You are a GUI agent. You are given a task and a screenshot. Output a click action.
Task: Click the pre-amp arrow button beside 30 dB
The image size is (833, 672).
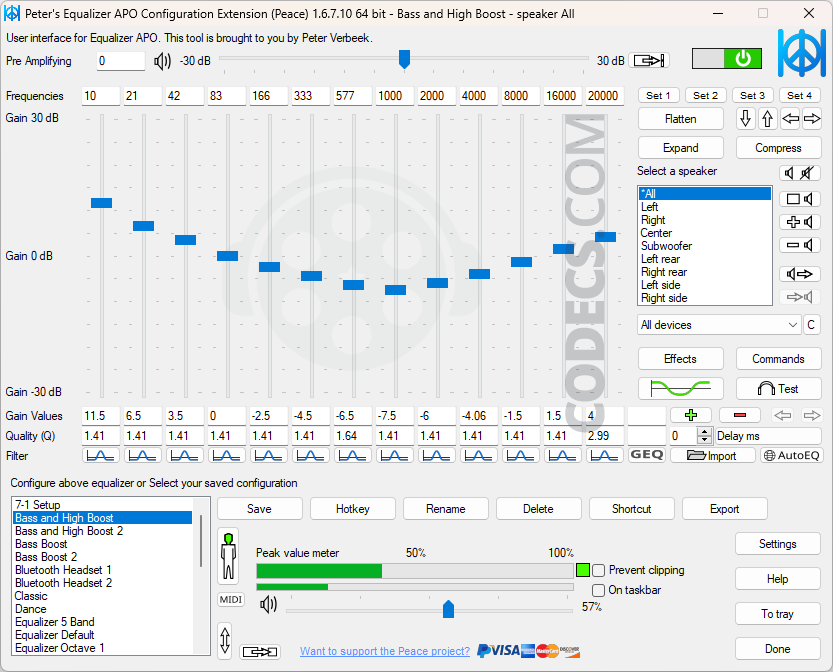pyautogui.click(x=649, y=61)
